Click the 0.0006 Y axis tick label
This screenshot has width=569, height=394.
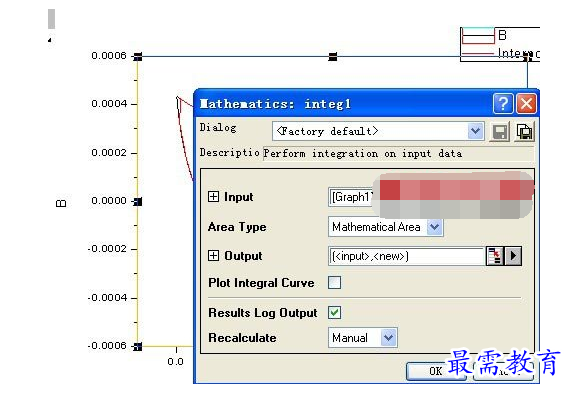tap(109, 56)
